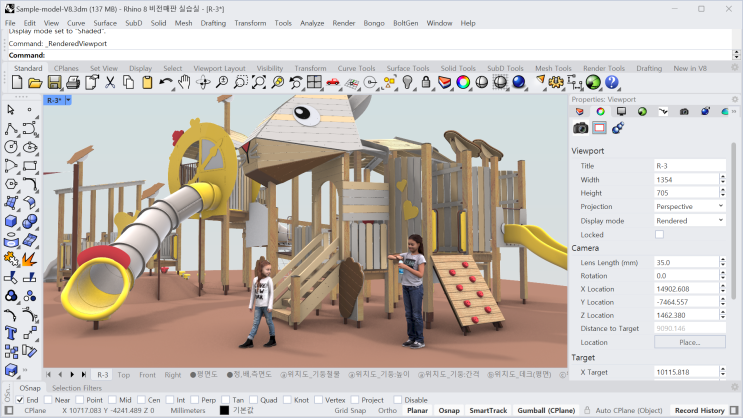Image resolution: width=743 pixels, height=418 pixels.
Task: Click the Undo arrow icon
Action: (165, 82)
